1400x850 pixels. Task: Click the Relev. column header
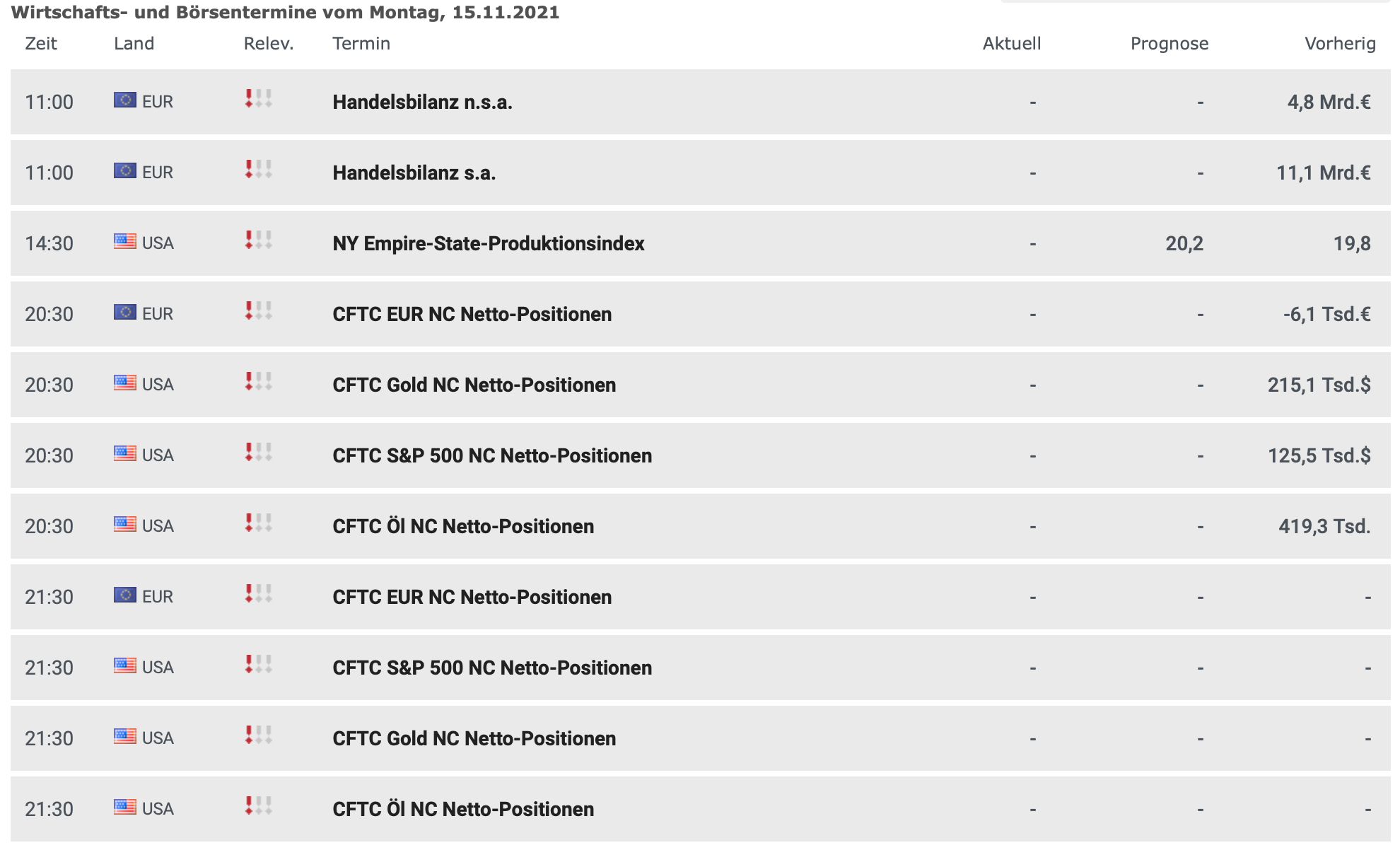point(268,44)
